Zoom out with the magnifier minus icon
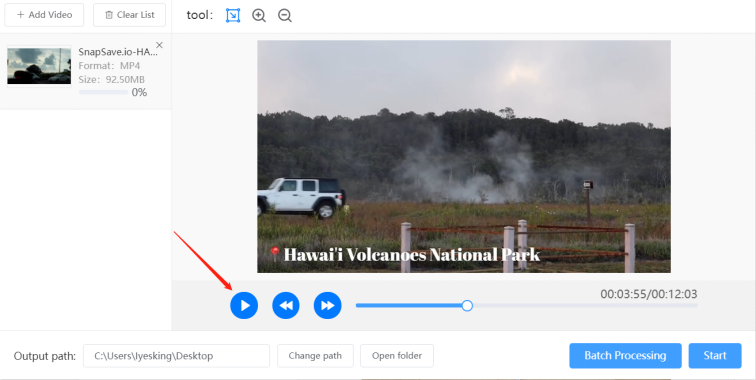 285,15
